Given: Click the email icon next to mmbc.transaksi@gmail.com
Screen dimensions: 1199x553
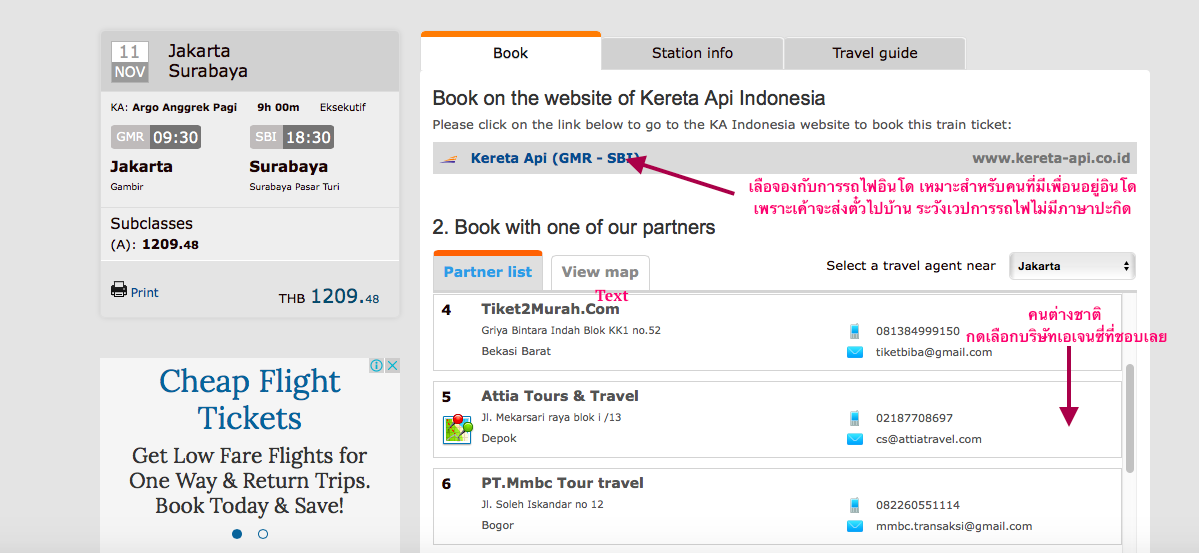Looking at the screenshot, I should 854,526.
